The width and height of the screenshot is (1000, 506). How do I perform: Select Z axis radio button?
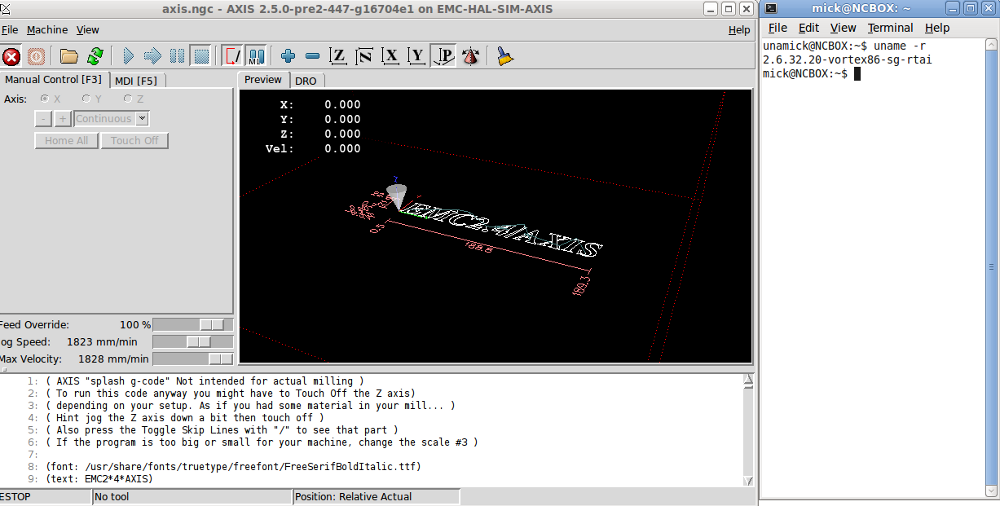click(x=128, y=98)
